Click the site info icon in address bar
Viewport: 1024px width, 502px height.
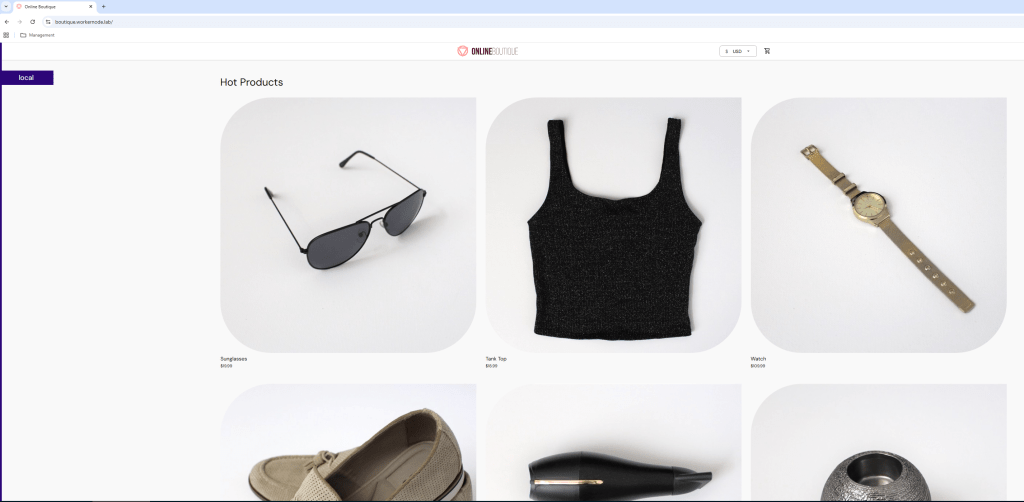47,21
